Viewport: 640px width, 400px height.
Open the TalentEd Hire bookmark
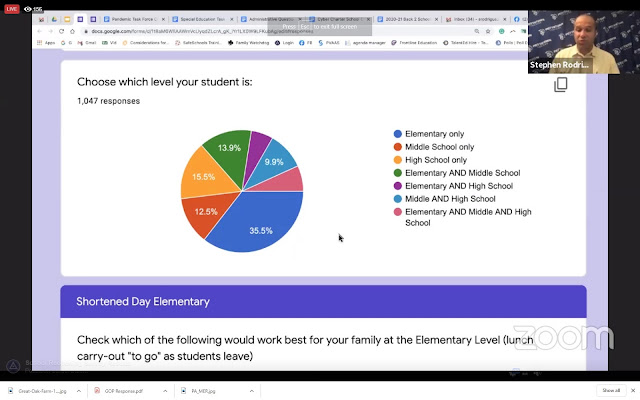point(465,42)
